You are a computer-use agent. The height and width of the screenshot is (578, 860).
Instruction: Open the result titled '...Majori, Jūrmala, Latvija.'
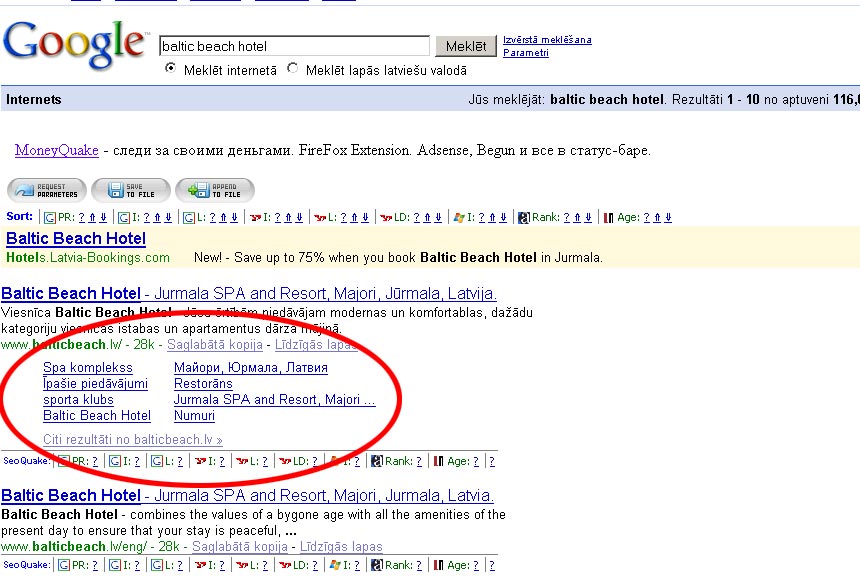tap(248, 294)
